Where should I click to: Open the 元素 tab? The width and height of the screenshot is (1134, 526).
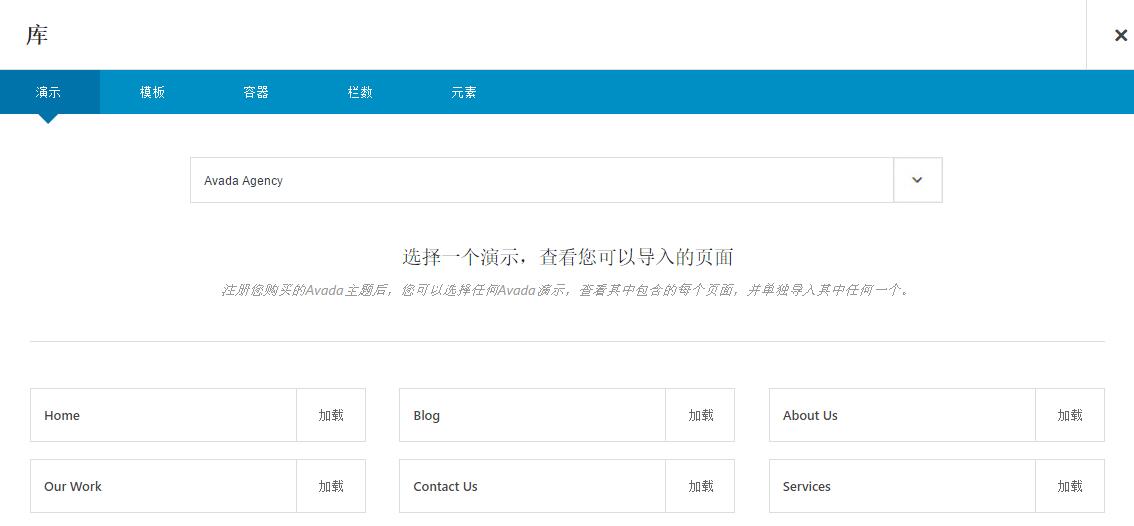(x=464, y=92)
